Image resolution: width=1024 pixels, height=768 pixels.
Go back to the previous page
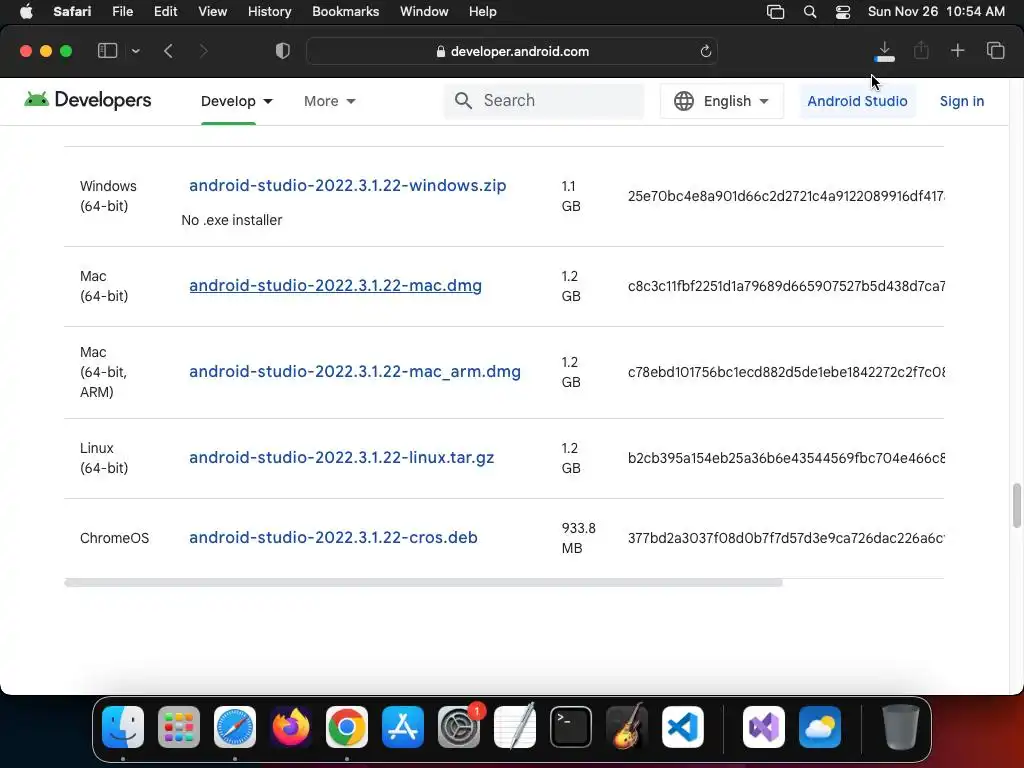click(168, 51)
